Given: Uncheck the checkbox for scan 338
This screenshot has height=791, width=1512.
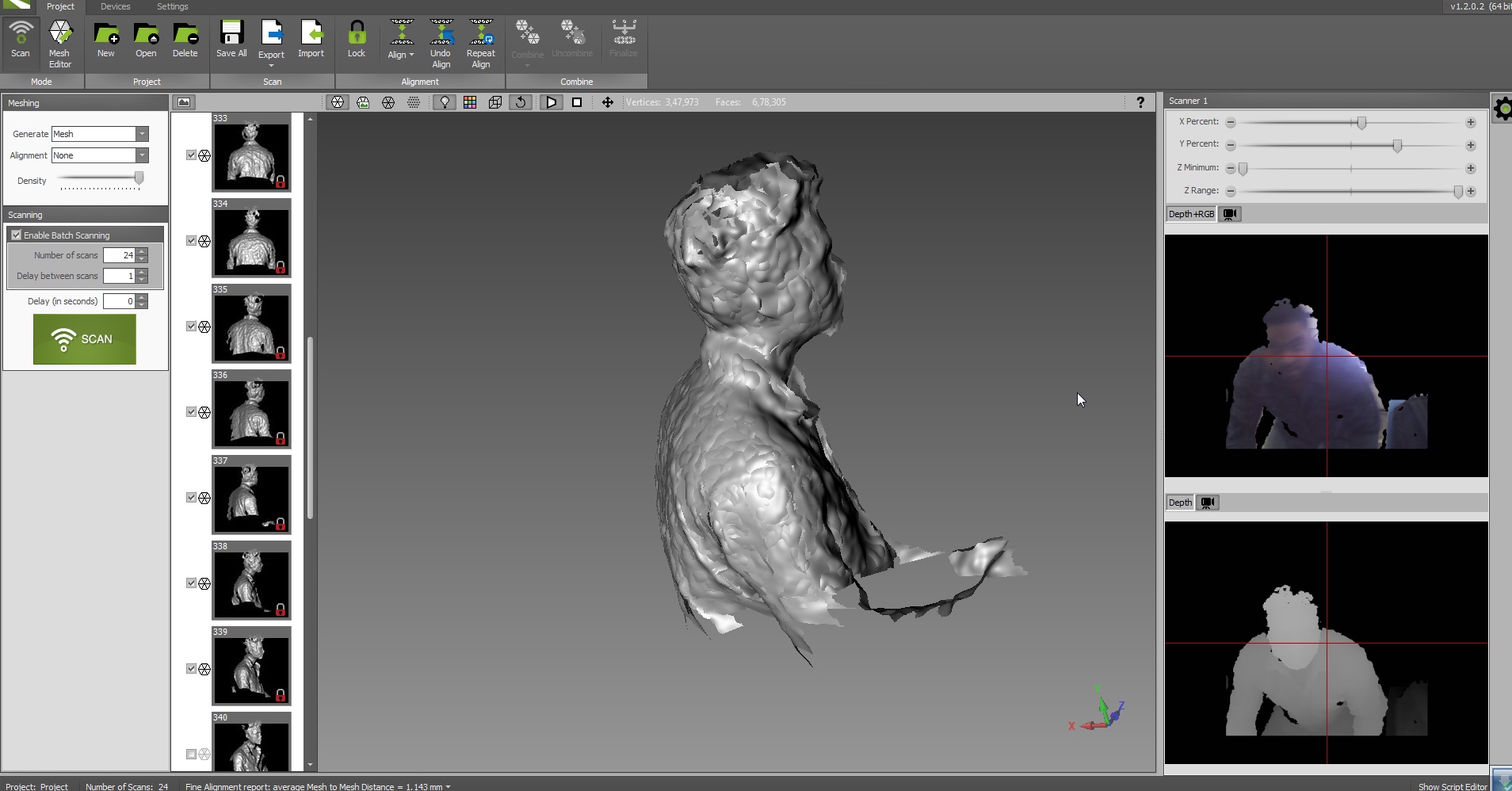Looking at the screenshot, I should [x=191, y=583].
